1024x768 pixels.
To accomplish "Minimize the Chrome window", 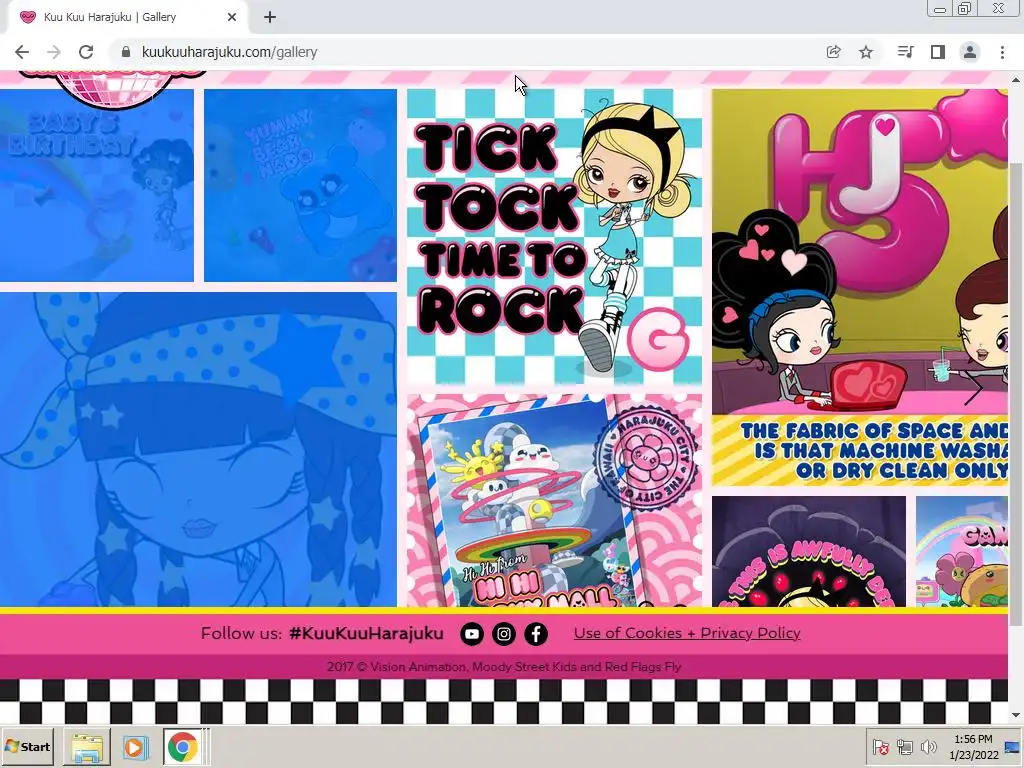I will click(940, 9).
